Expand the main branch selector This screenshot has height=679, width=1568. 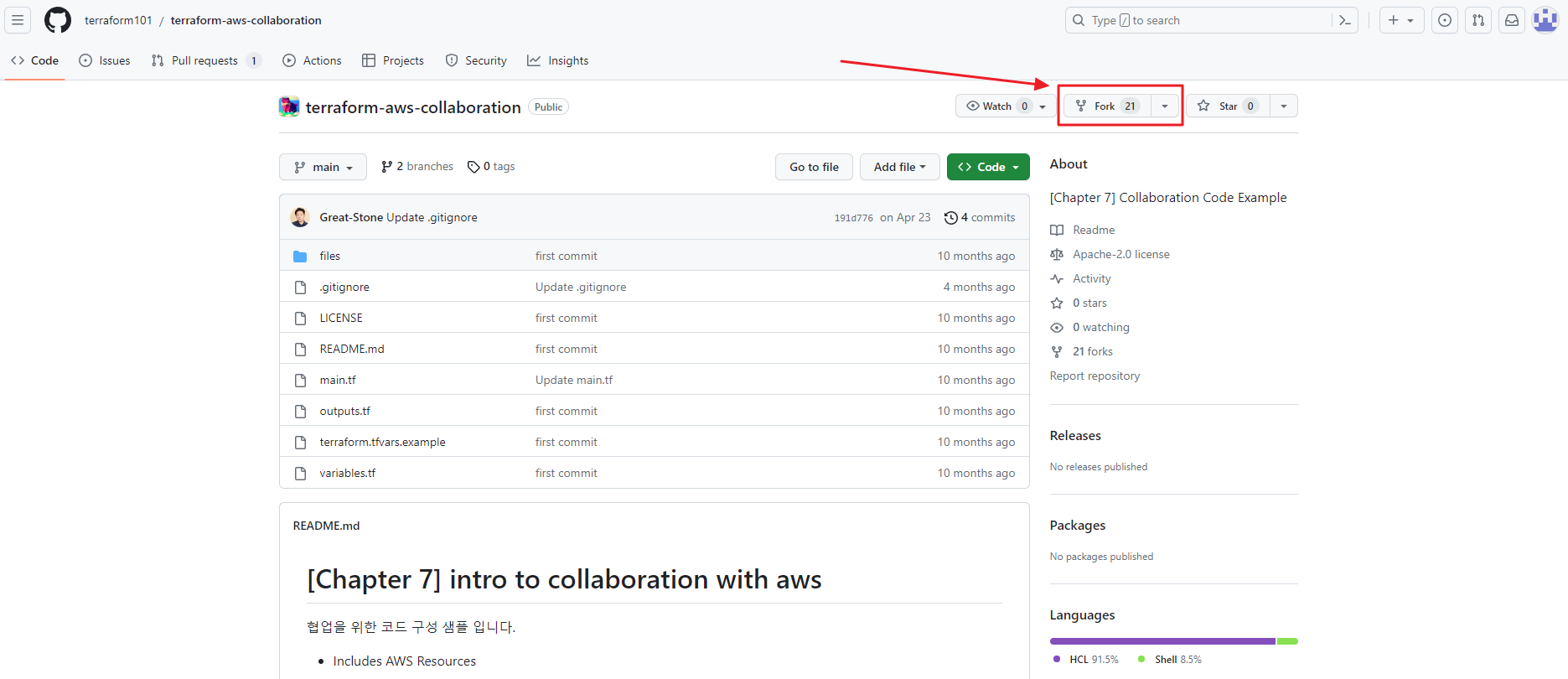(323, 167)
